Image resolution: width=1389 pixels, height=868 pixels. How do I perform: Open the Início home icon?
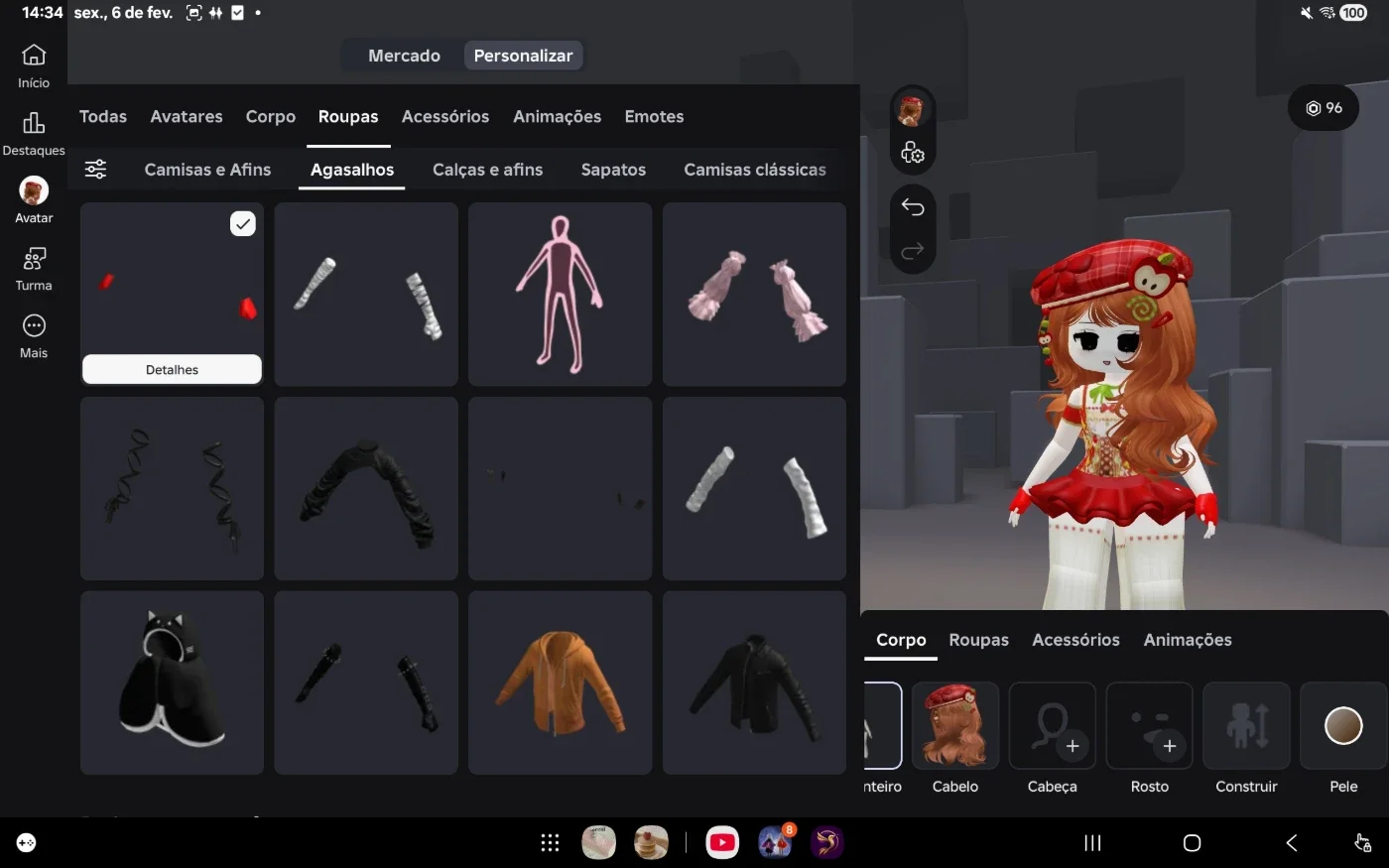point(34,55)
